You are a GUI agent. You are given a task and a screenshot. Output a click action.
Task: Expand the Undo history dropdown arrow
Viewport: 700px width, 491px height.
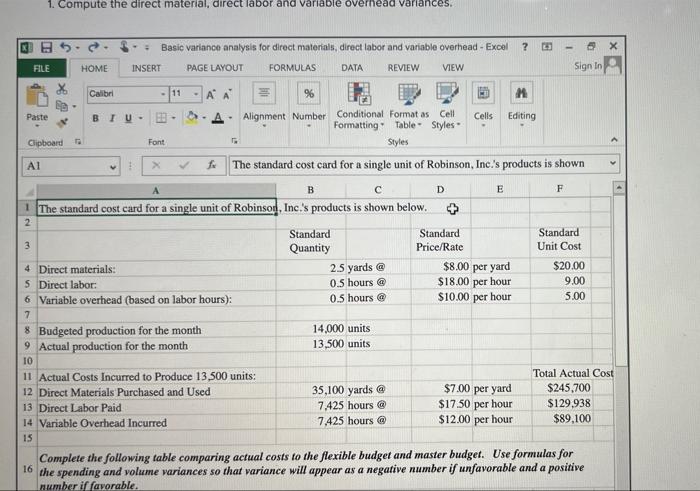(78, 47)
